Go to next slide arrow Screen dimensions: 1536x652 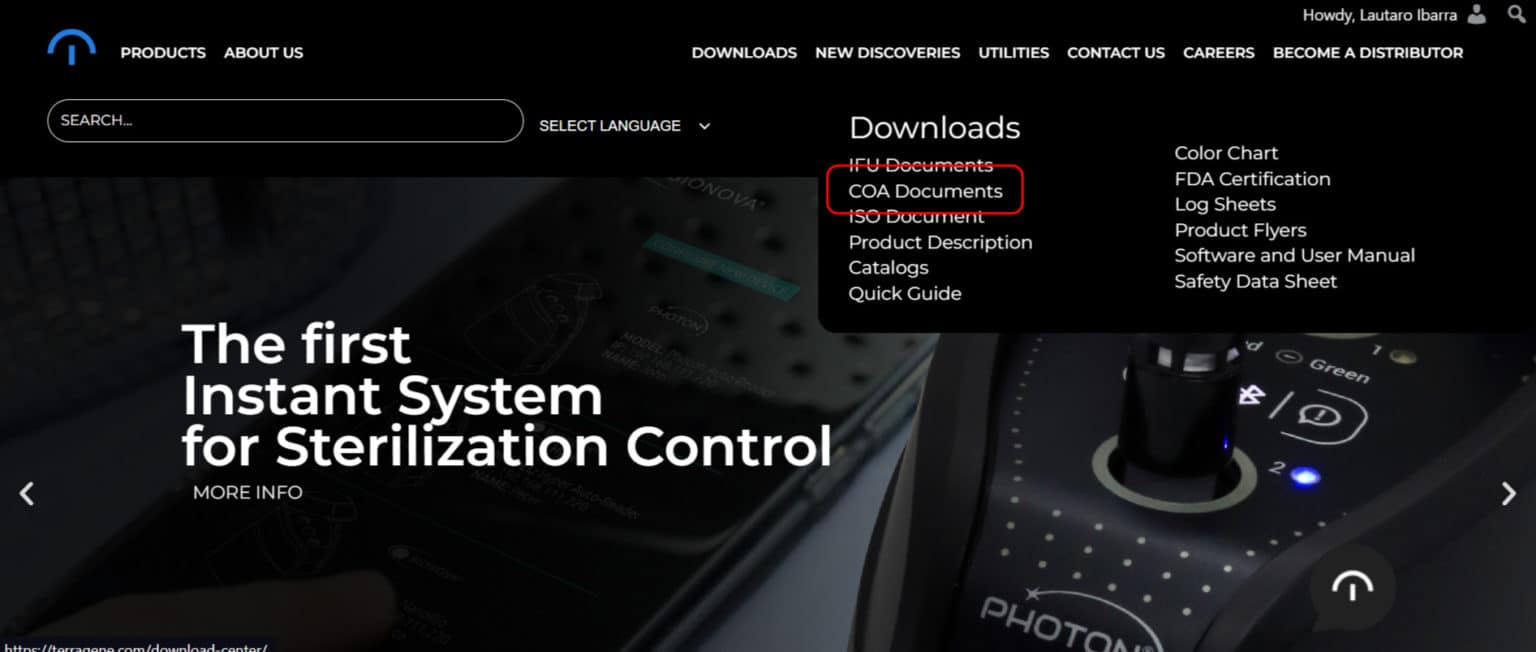[x=1508, y=493]
